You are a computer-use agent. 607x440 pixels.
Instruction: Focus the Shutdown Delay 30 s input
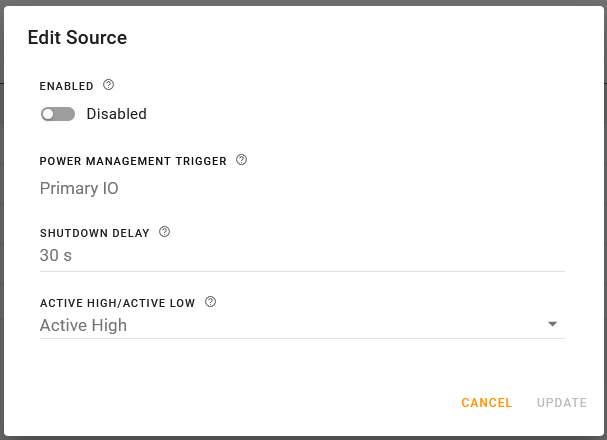(x=290, y=255)
